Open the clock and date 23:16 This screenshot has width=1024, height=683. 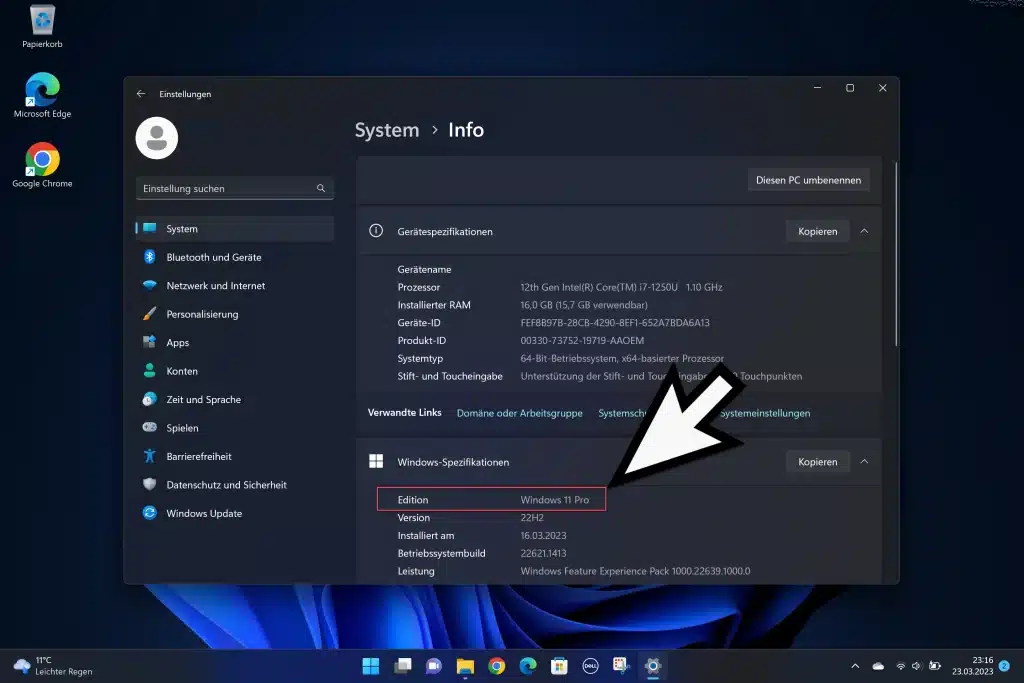click(x=972, y=666)
